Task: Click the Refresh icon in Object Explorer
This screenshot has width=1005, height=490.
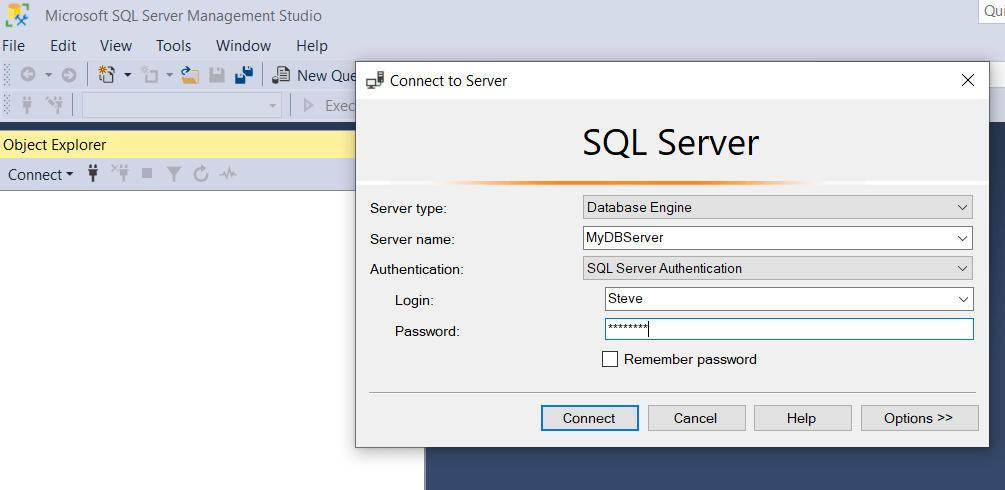Action: 201,174
